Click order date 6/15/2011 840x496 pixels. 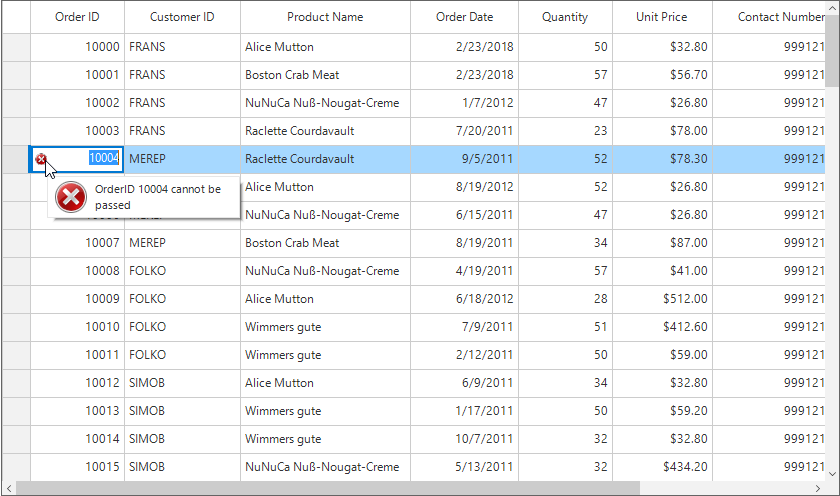[464, 215]
